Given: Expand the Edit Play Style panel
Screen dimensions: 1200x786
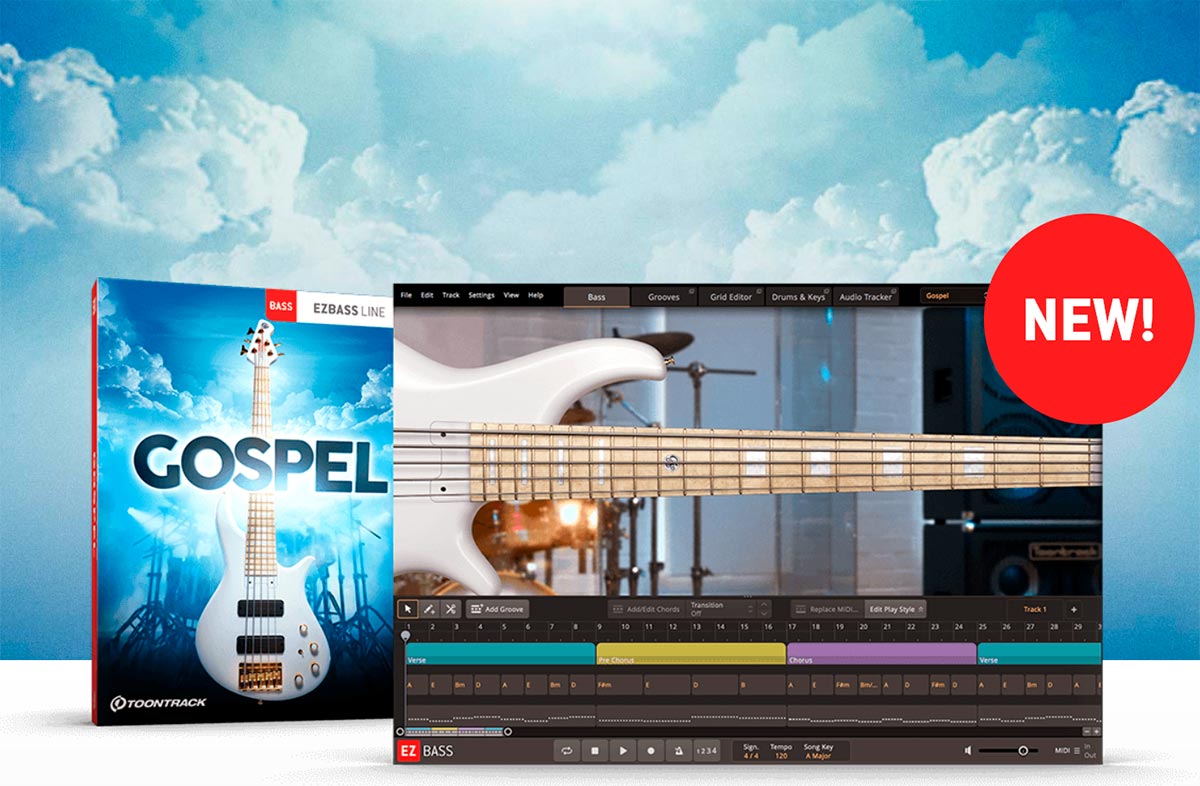Looking at the screenshot, I should click(896, 609).
